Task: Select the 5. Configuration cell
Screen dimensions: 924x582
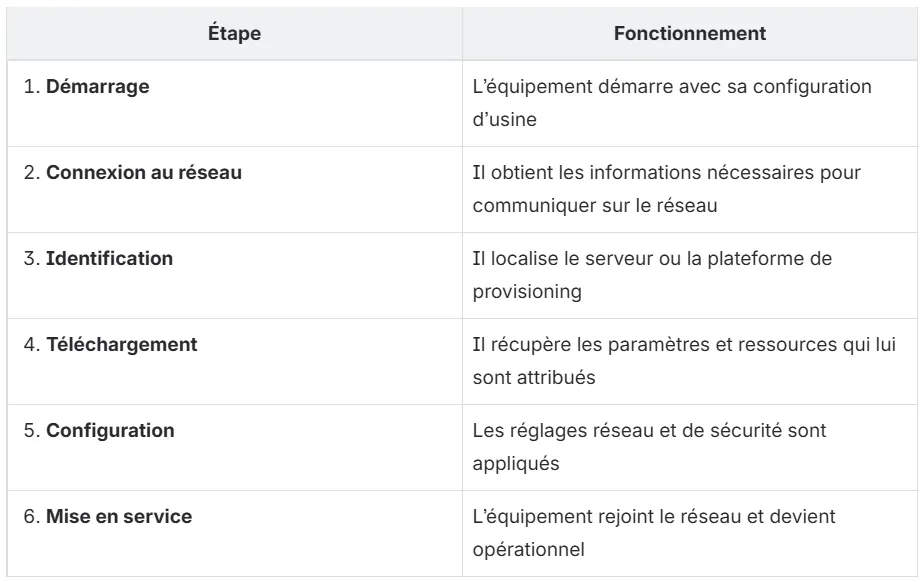Action: [x=235, y=447]
